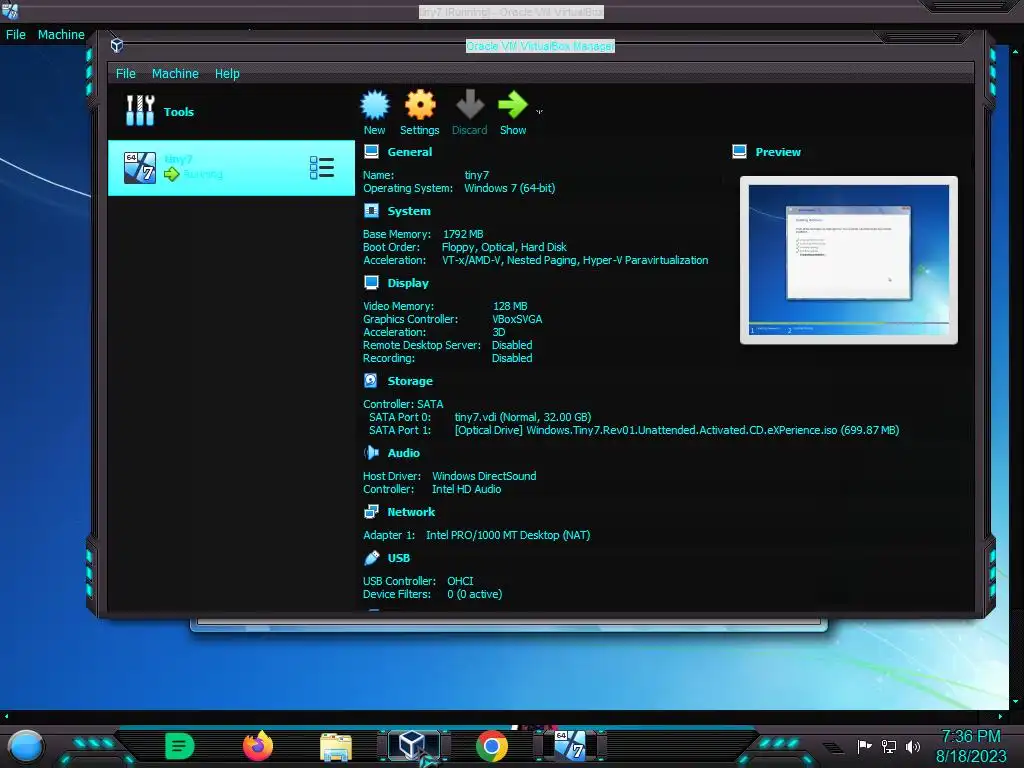The image size is (1024, 768).
Task: Open Machine menu of tiny7 VM window
Action: [61, 35]
